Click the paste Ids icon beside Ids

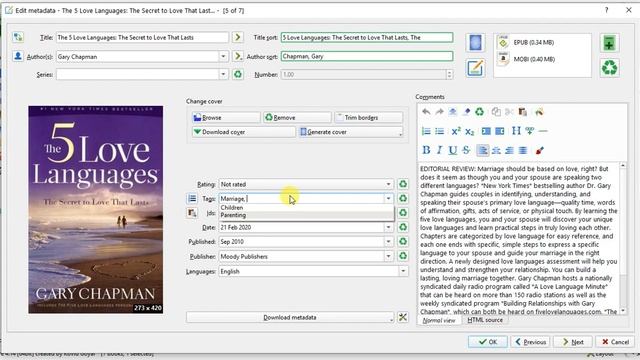(x=192, y=213)
